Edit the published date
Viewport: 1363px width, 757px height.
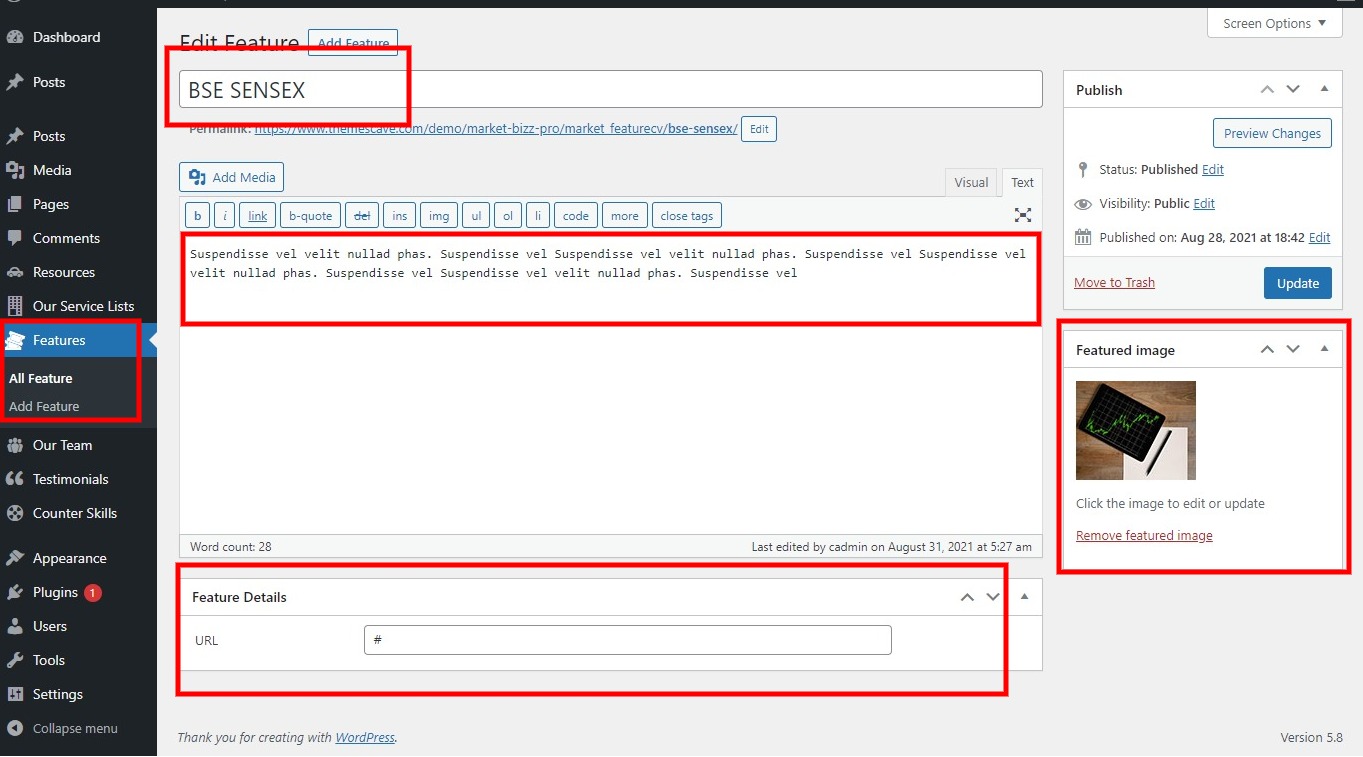coord(1320,238)
